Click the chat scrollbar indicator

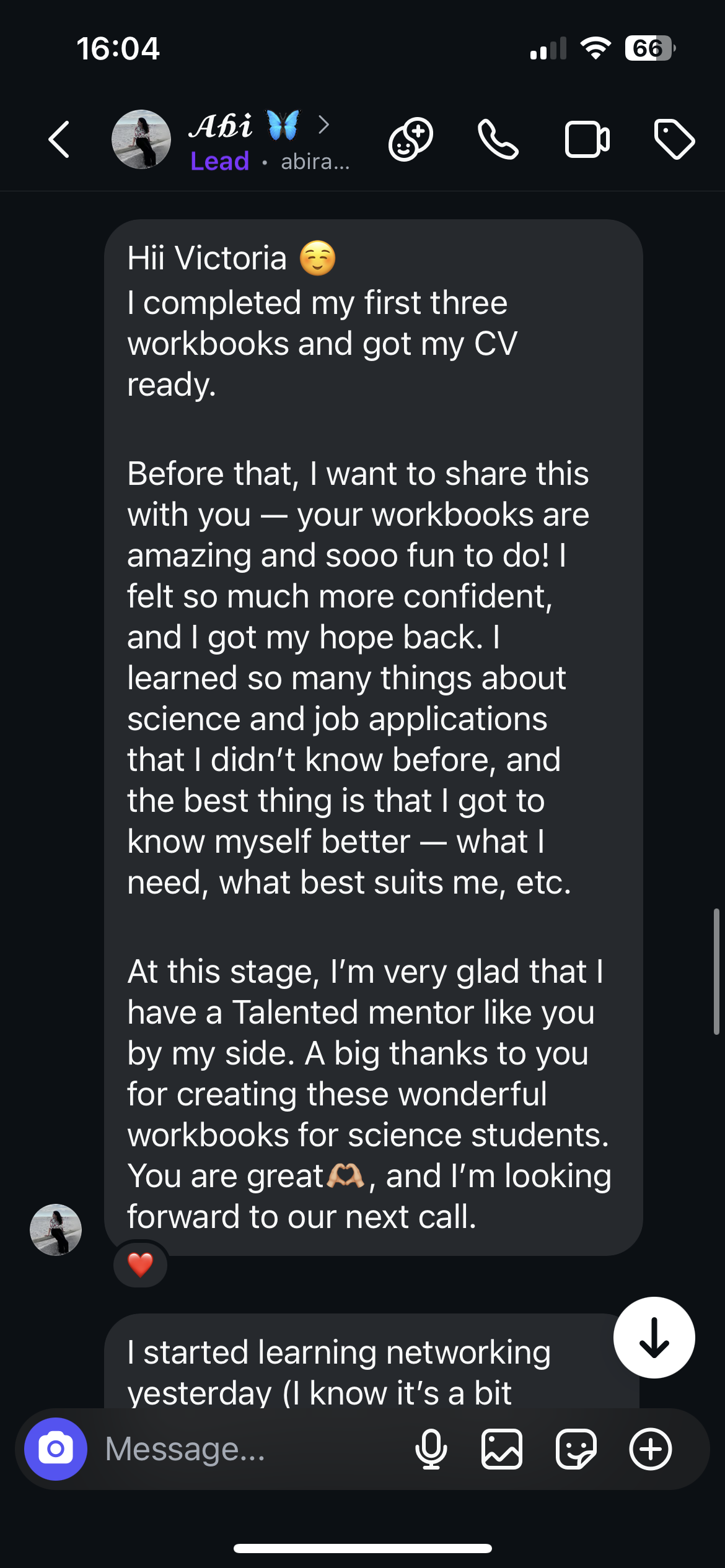716,971
